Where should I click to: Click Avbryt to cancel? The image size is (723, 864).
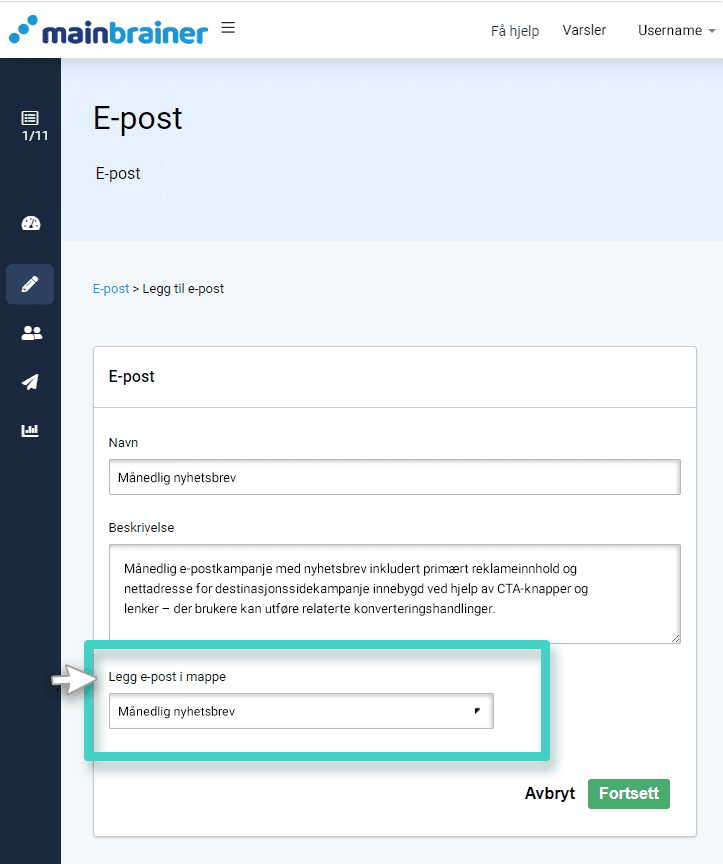(x=550, y=794)
